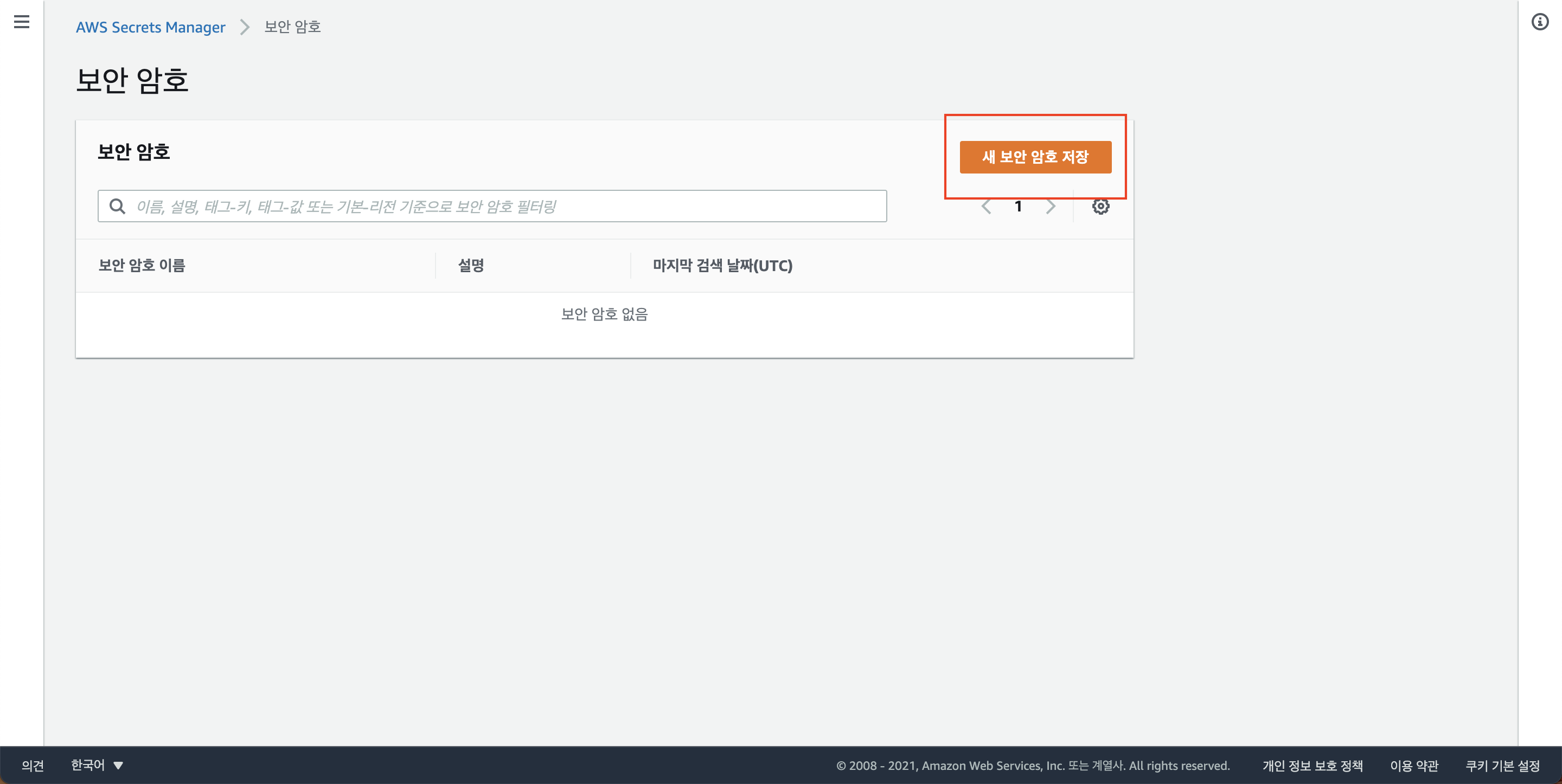Click AWS Secrets Manager breadcrumb link

point(150,27)
